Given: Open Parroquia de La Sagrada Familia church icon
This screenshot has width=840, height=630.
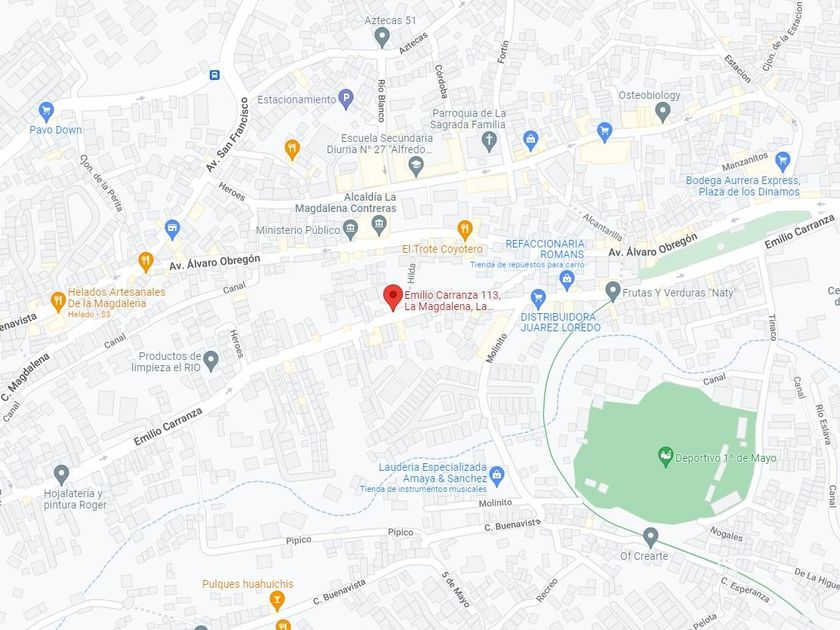Looking at the screenshot, I should click(489, 141).
